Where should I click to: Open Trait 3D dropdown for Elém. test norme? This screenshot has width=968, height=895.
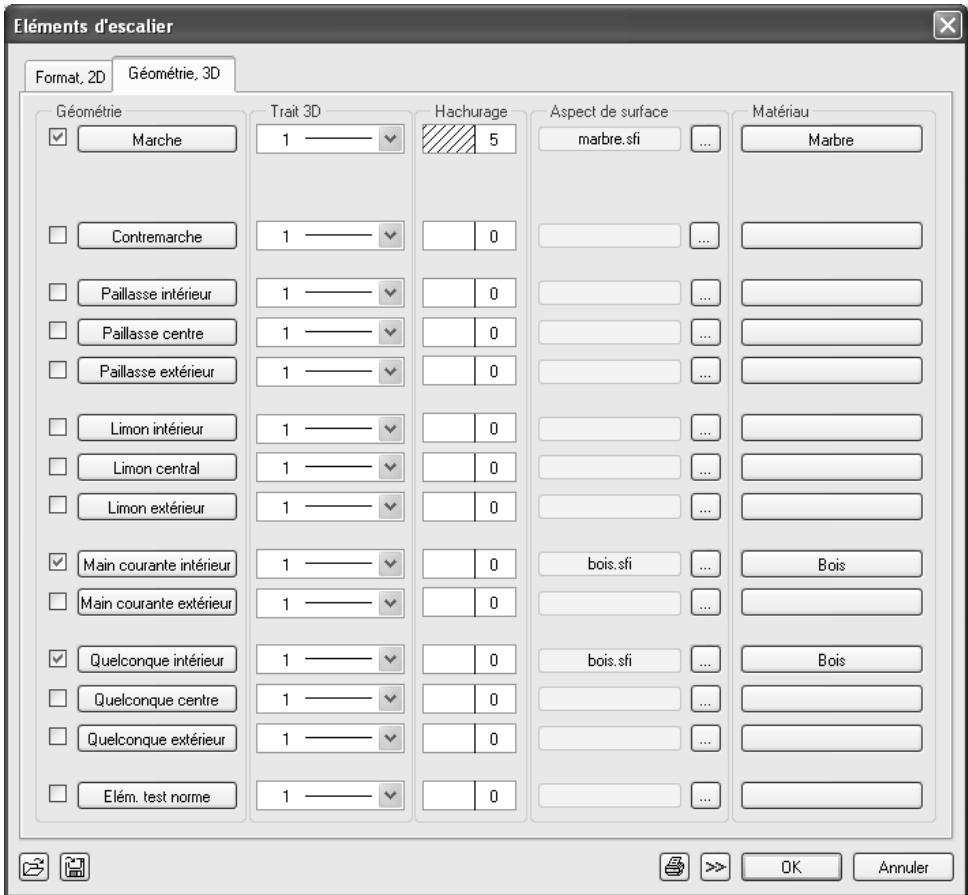[x=390, y=796]
